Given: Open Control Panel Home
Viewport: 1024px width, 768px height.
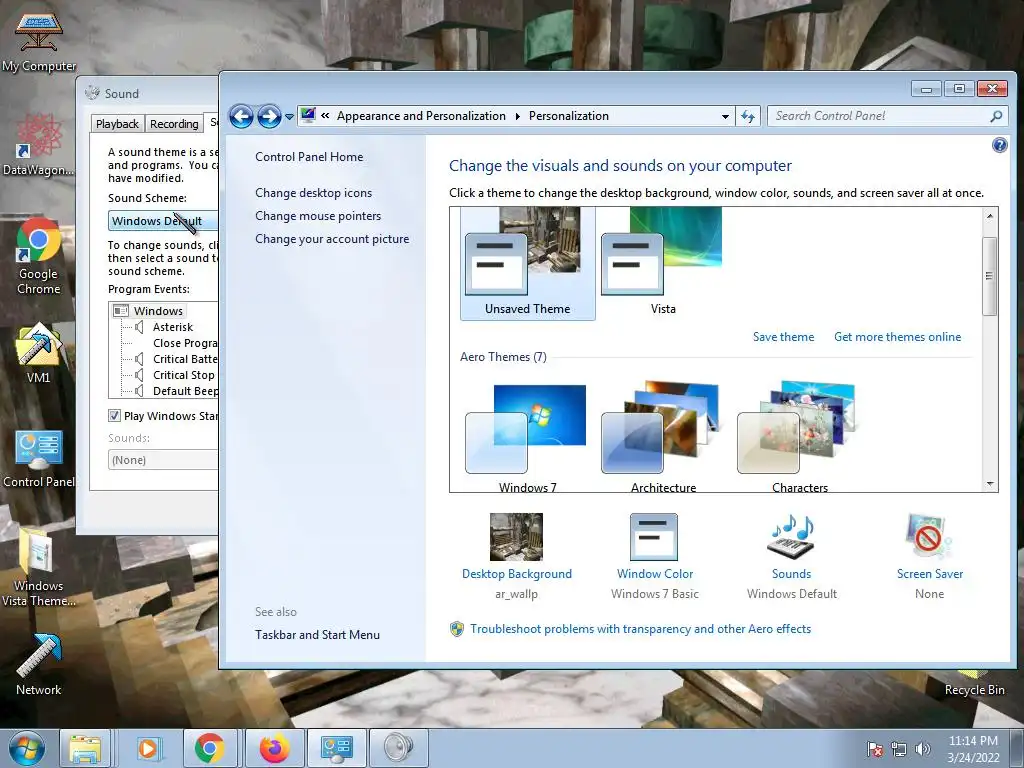Looking at the screenshot, I should (309, 157).
